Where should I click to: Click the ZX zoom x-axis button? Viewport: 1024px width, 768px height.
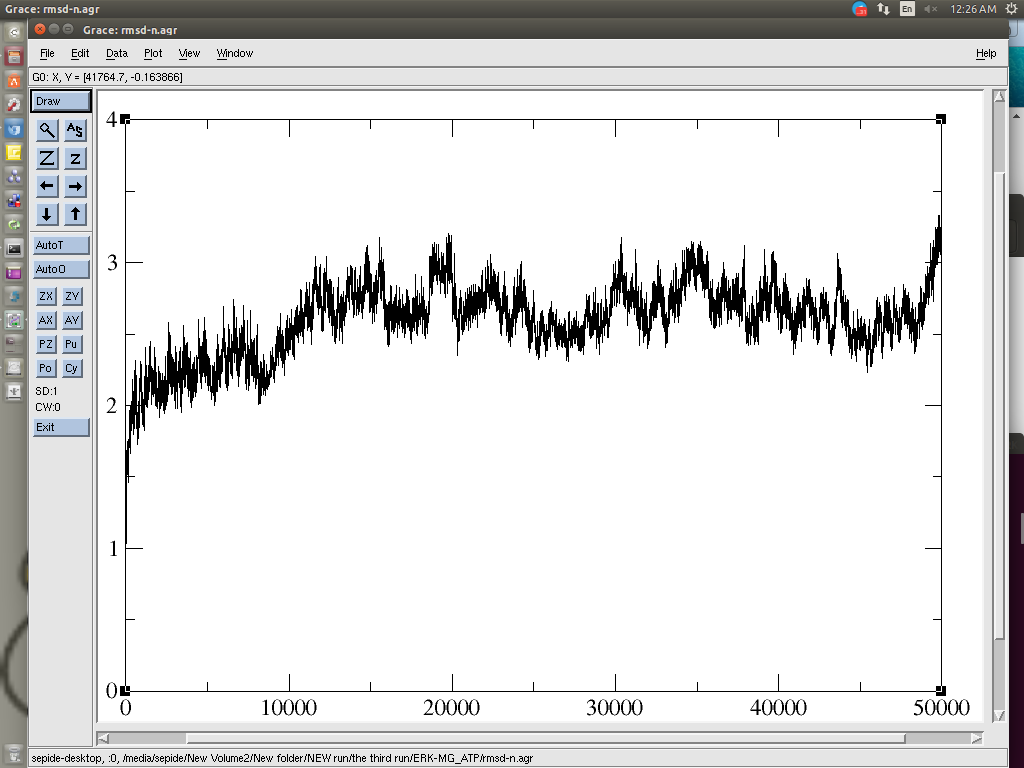coord(46,296)
